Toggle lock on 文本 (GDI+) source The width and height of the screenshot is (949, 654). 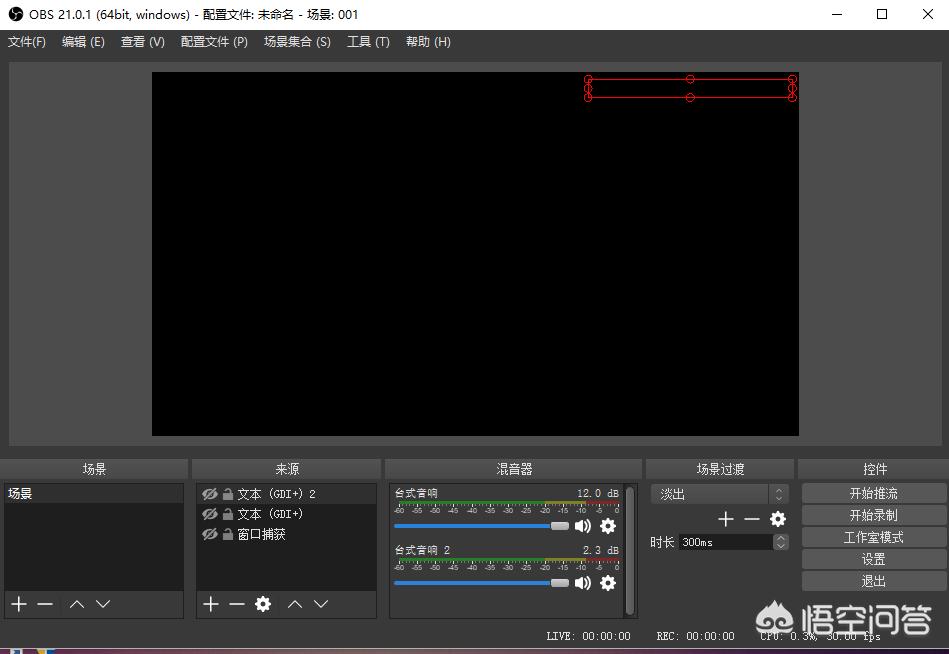coord(228,514)
